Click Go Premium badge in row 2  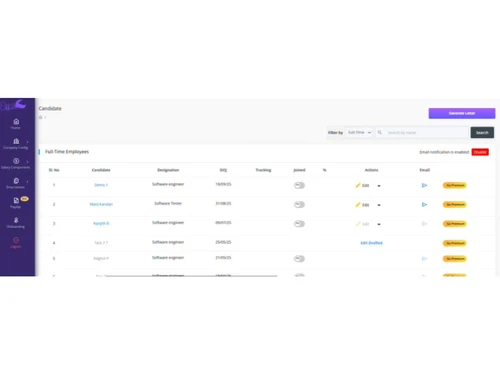(x=455, y=205)
